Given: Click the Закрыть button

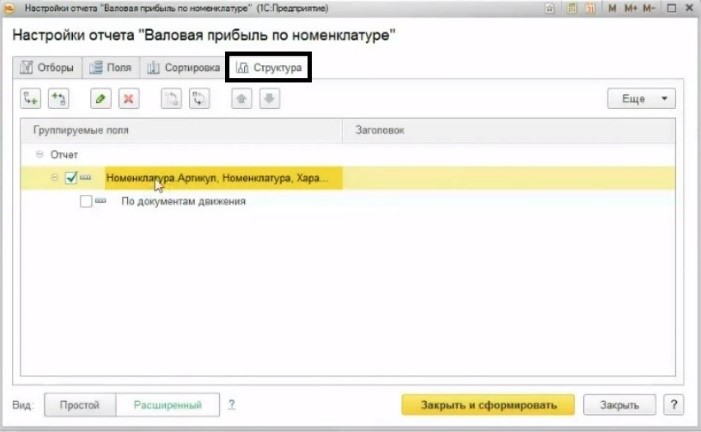Looking at the screenshot, I should (620, 405).
